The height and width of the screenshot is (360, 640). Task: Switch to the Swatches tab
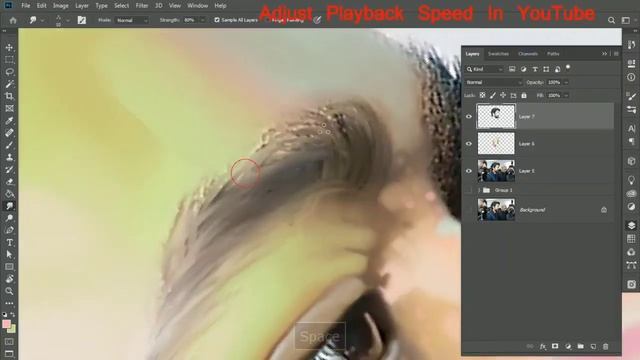pyautogui.click(x=498, y=54)
